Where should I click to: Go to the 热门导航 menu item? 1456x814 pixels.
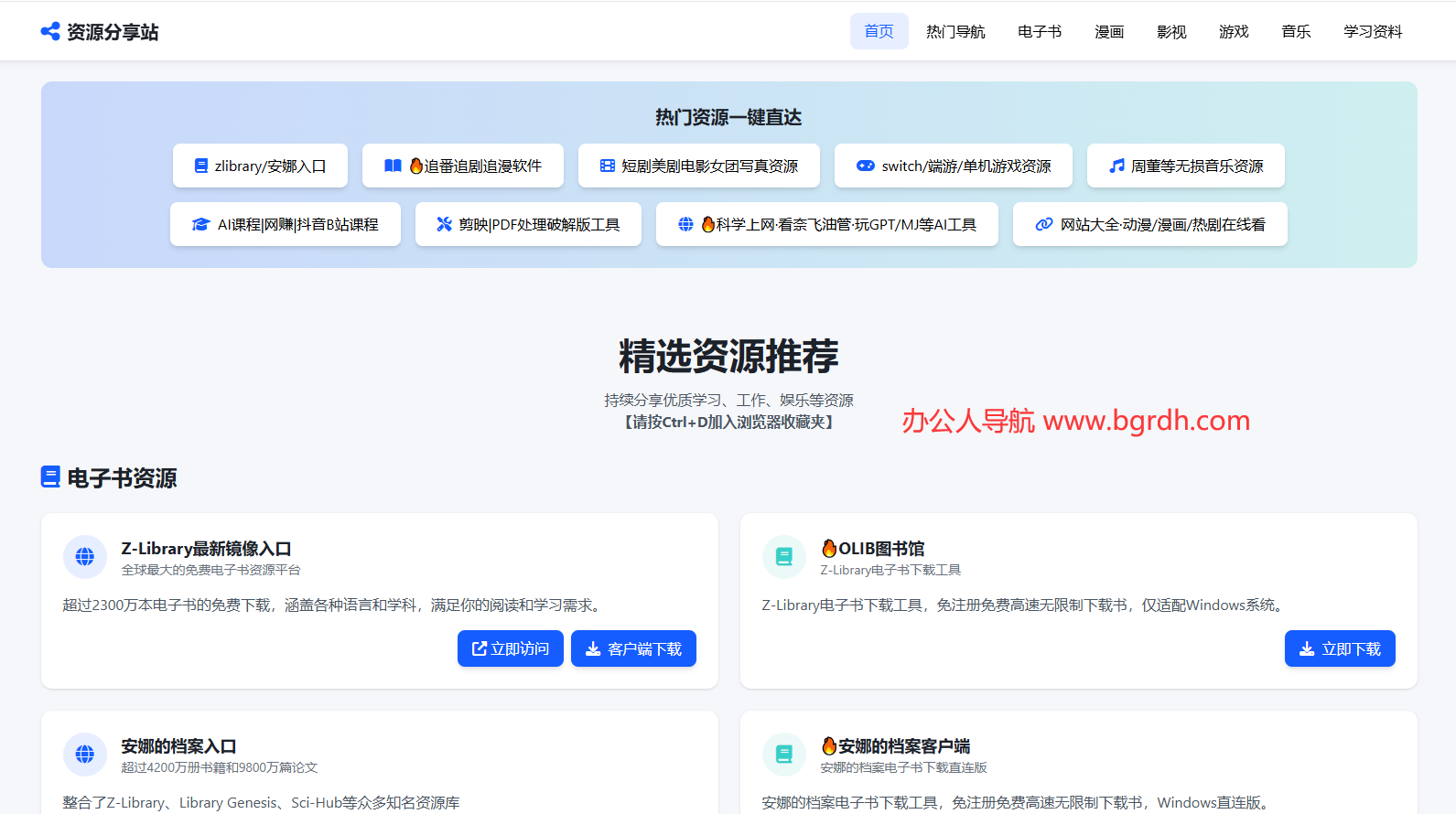(955, 32)
